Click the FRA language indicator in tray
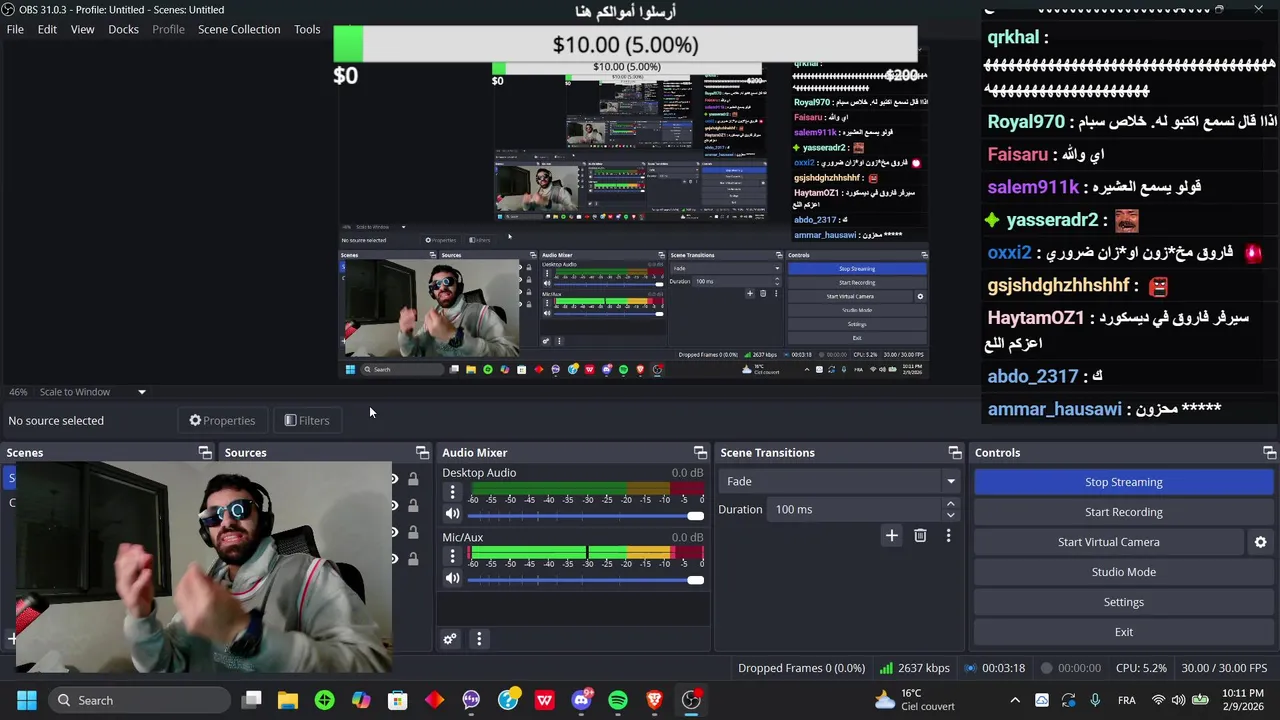The height and width of the screenshot is (720, 1280). tap(1127, 700)
